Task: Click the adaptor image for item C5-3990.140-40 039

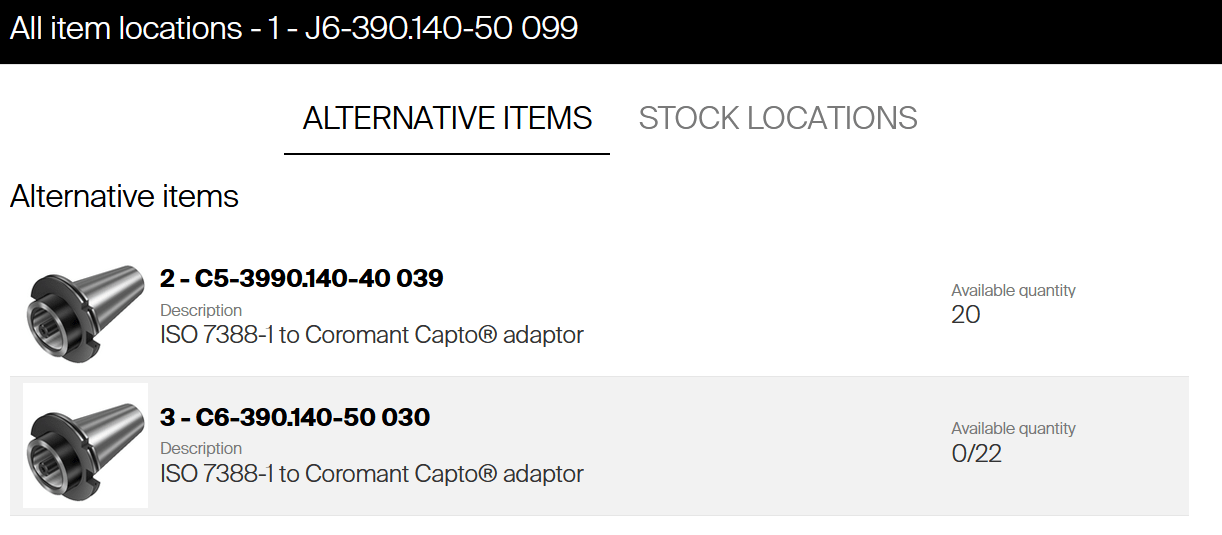Action: 84,308
